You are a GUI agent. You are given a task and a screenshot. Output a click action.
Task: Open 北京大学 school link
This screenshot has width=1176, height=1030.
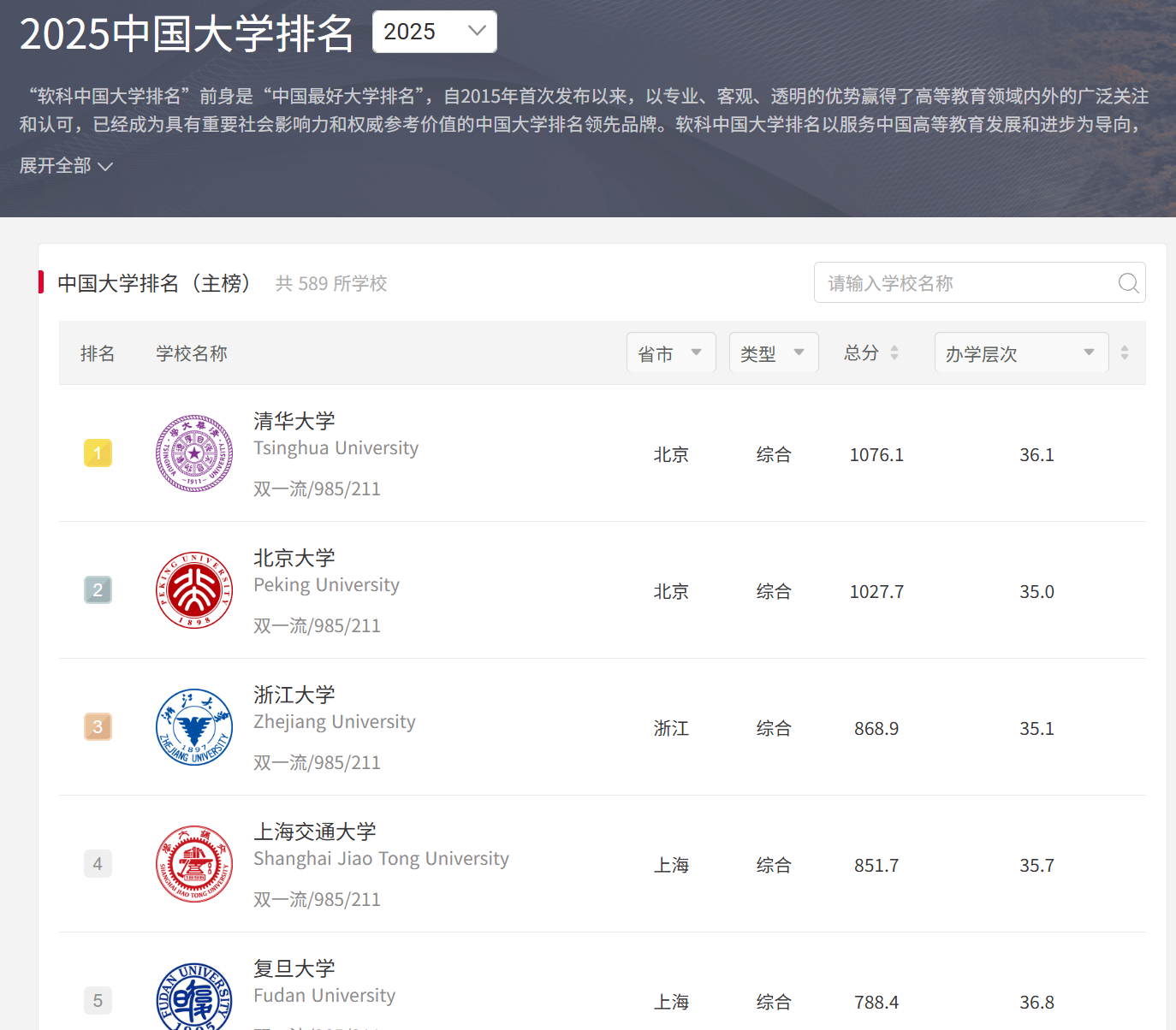pos(294,558)
